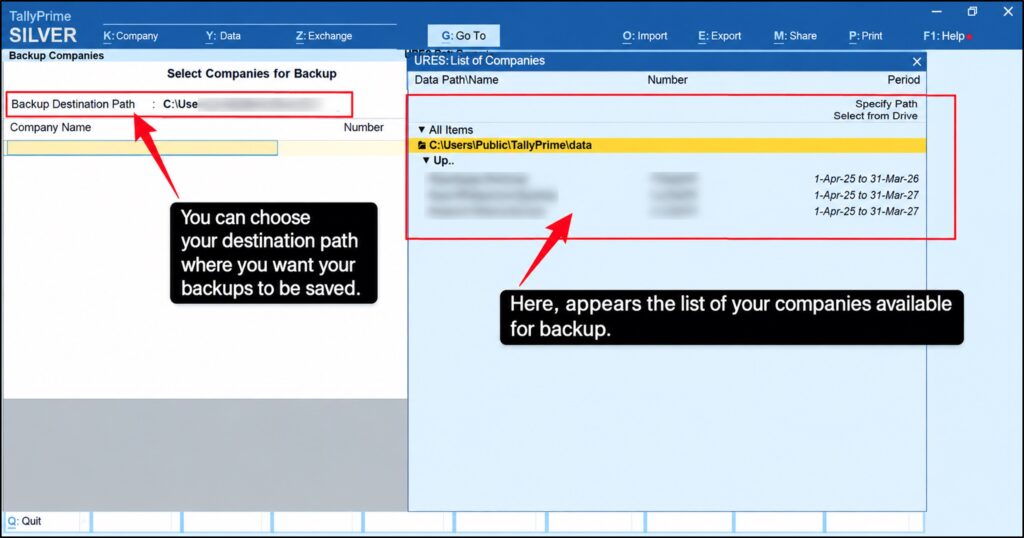Image resolution: width=1024 pixels, height=538 pixels.
Task: Minimize the TallyPrime window
Action: point(936,12)
